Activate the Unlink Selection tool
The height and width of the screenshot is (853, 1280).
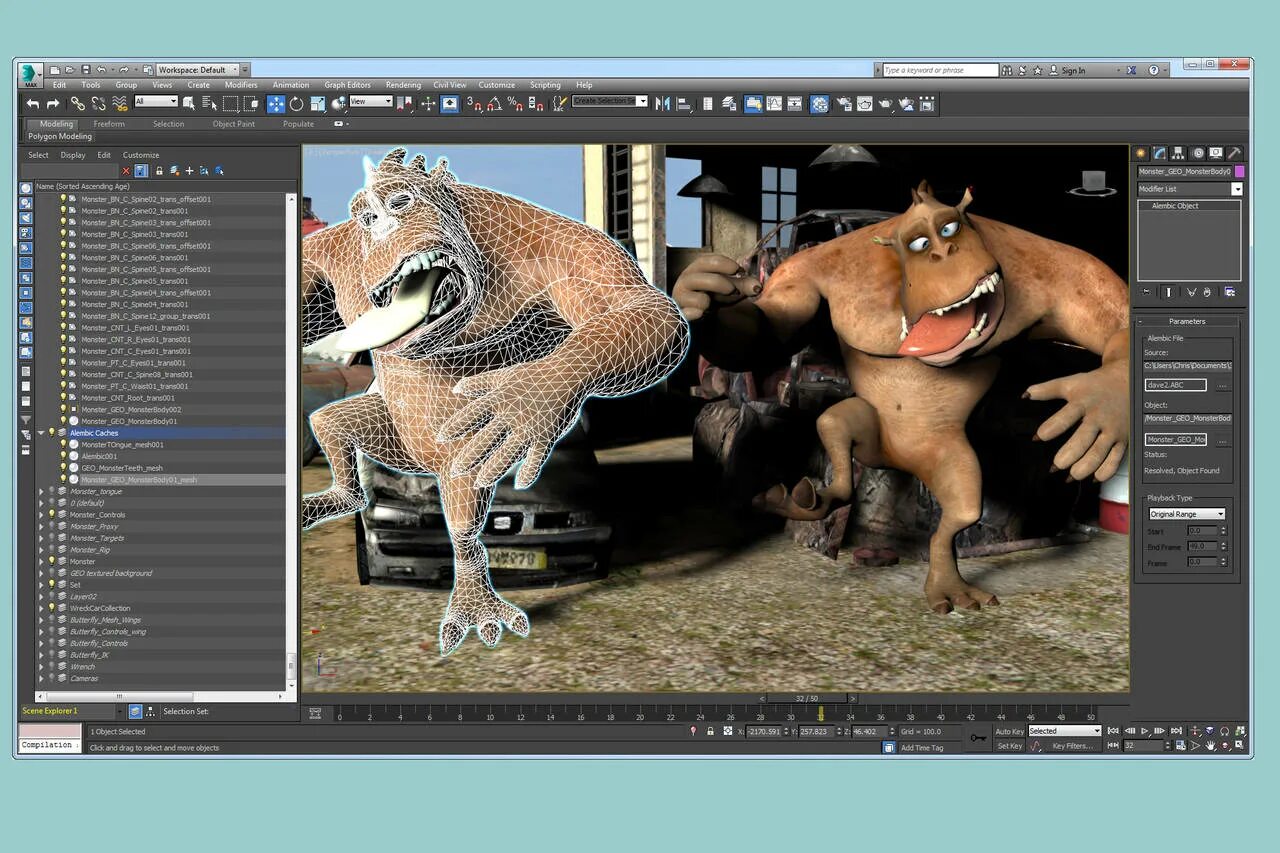(x=98, y=103)
